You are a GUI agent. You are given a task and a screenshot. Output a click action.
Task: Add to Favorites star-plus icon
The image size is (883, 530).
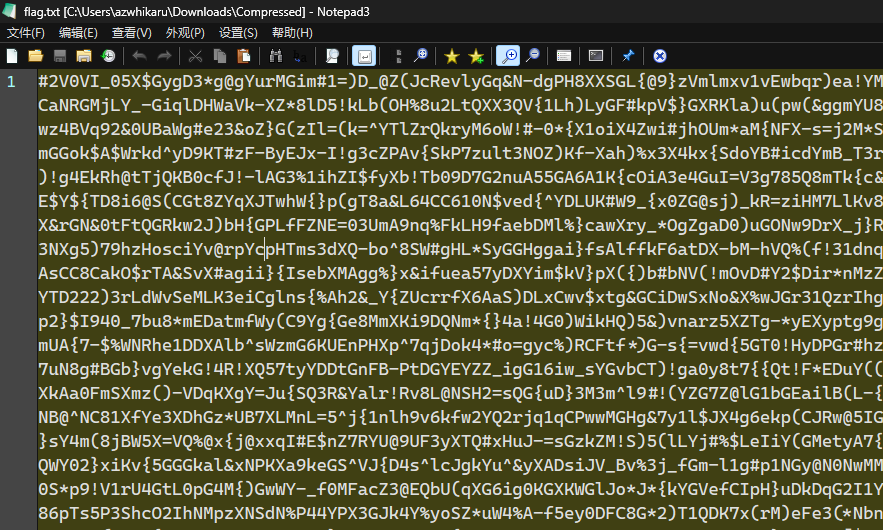(476, 56)
